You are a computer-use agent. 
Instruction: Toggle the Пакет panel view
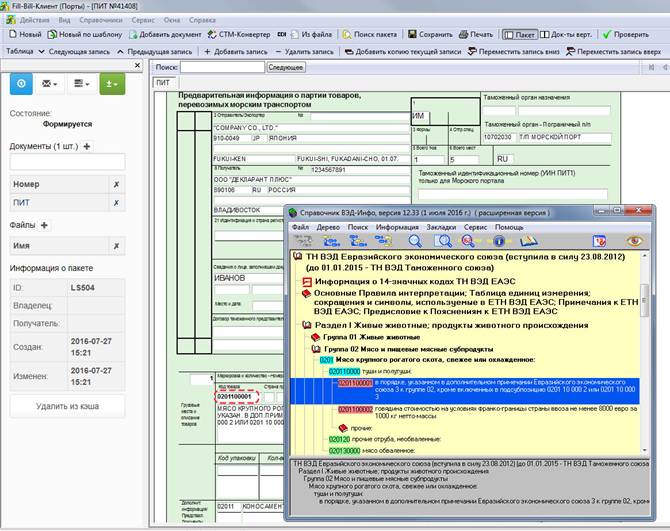coord(519,35)
